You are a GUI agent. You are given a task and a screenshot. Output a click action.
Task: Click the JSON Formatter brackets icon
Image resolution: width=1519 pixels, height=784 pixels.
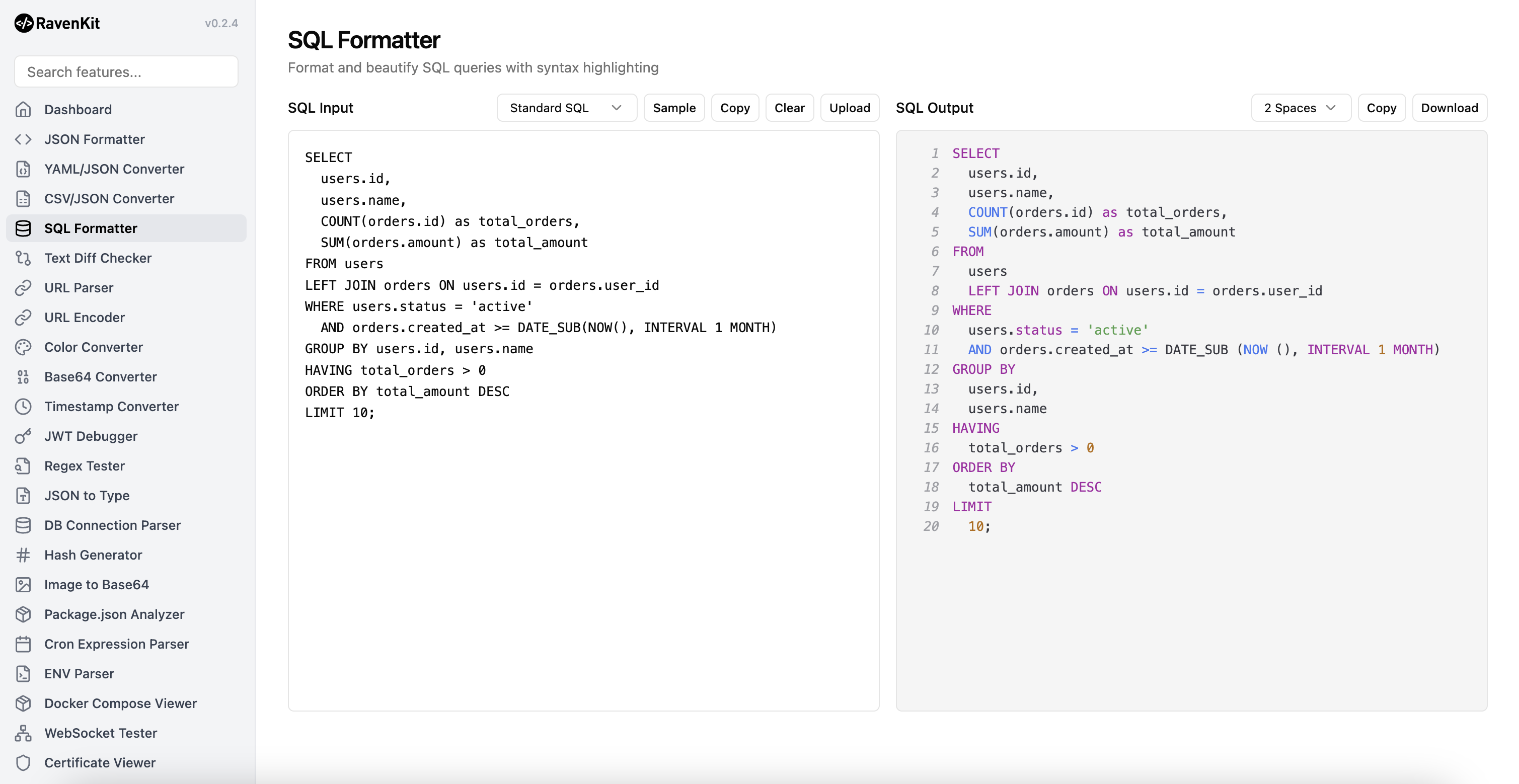pos(23,139)
